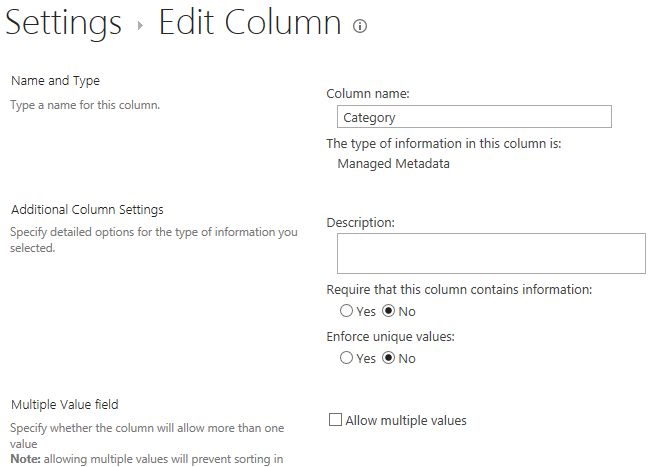
Task: Choose Yes for Enforce unique values
Action: click(347, 358)
